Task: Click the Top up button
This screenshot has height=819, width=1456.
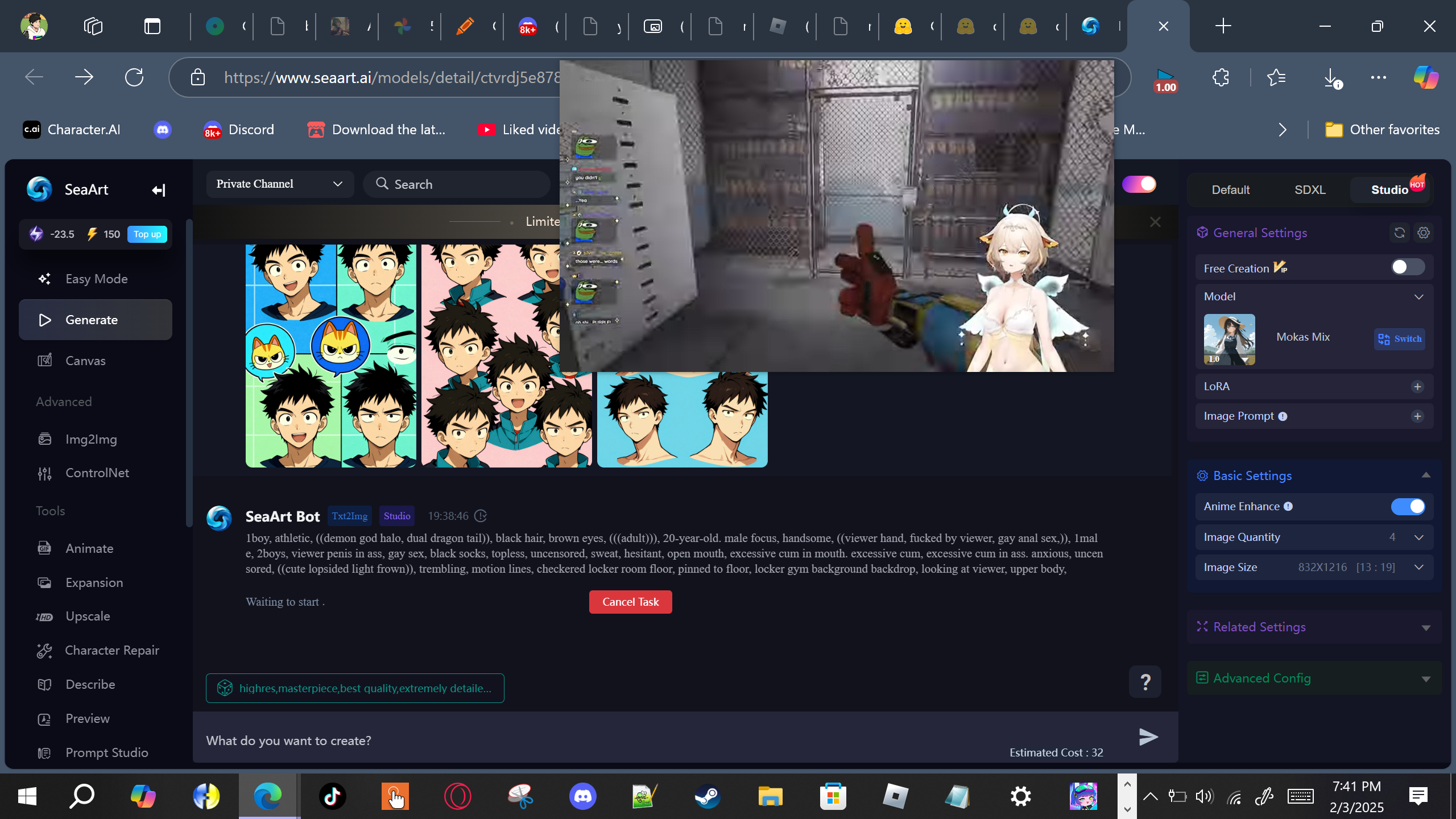Action: [x=147, y=234]
